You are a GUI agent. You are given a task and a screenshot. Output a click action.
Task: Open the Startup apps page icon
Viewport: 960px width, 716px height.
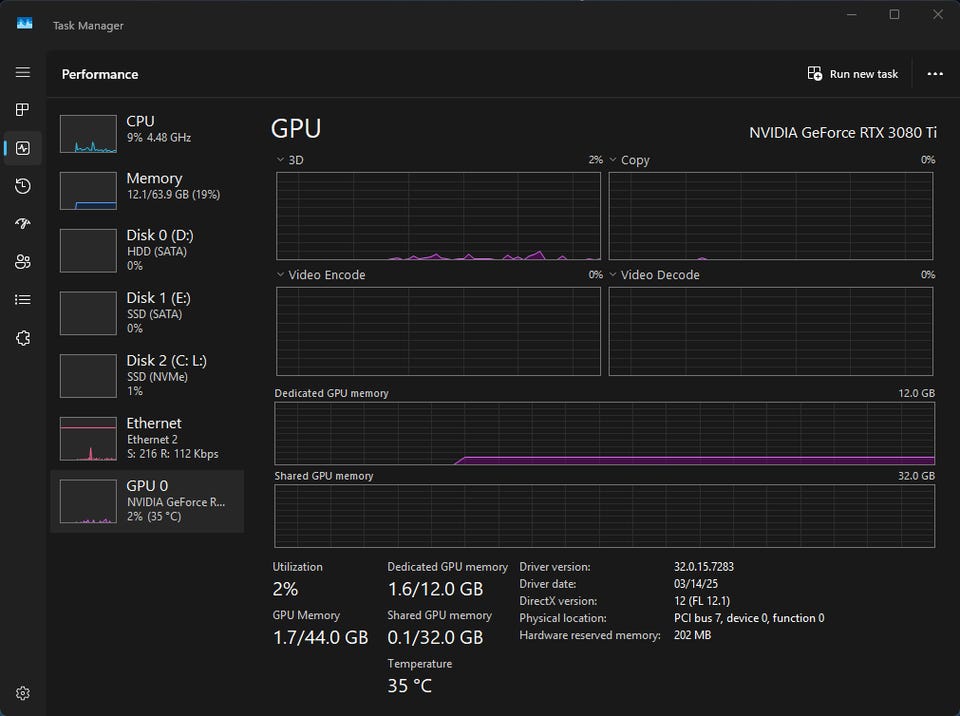pyautogui.click(x=23, y=224)
